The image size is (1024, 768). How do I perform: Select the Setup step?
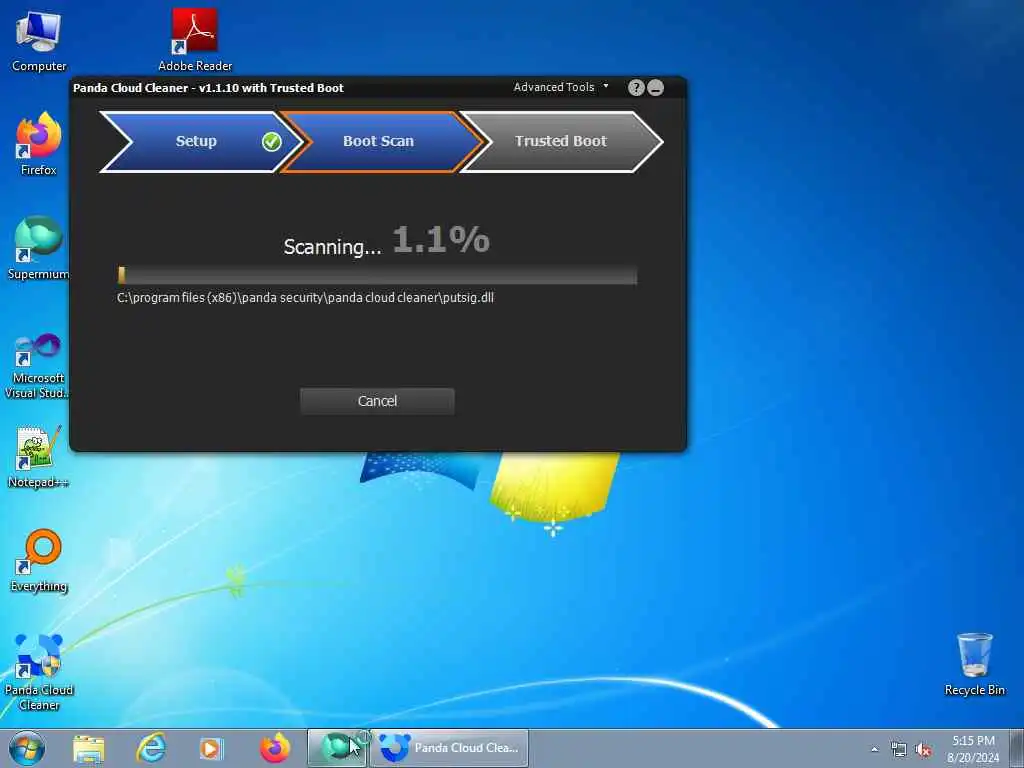tap(201, 142)
